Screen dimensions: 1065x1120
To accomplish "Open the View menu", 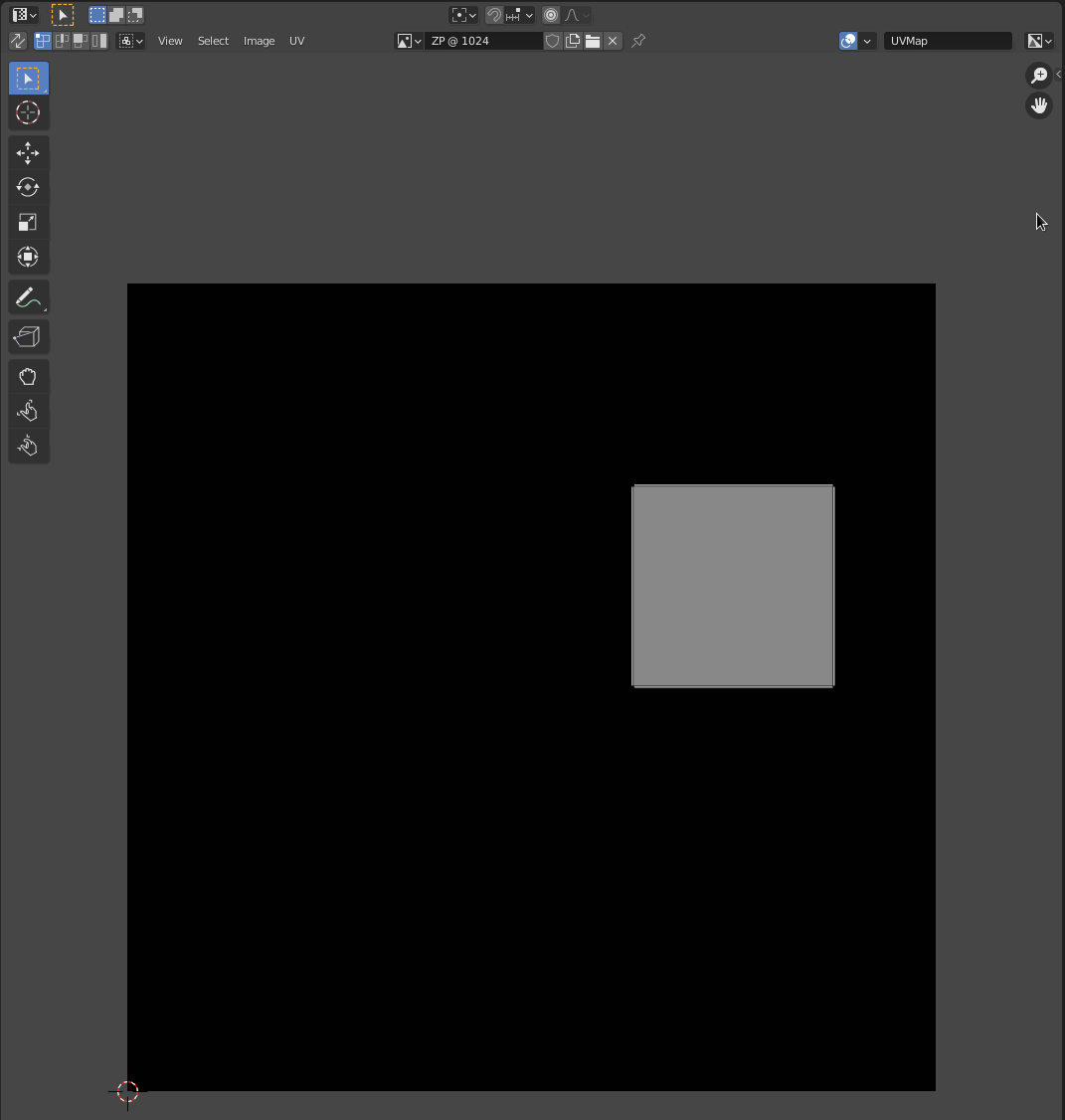I will (x=170, y=41).
